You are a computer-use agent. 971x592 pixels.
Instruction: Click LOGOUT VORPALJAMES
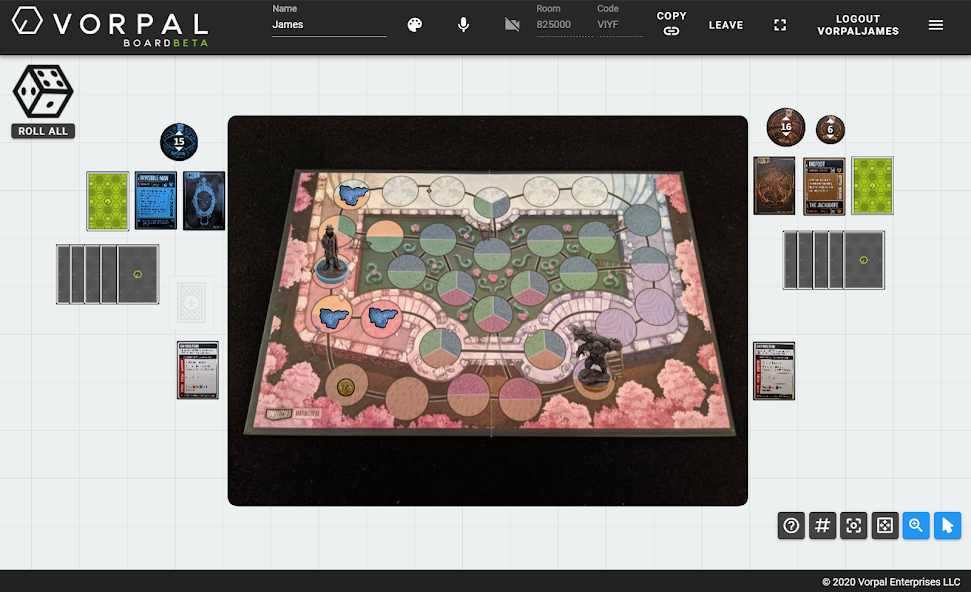tap(857, 25)
